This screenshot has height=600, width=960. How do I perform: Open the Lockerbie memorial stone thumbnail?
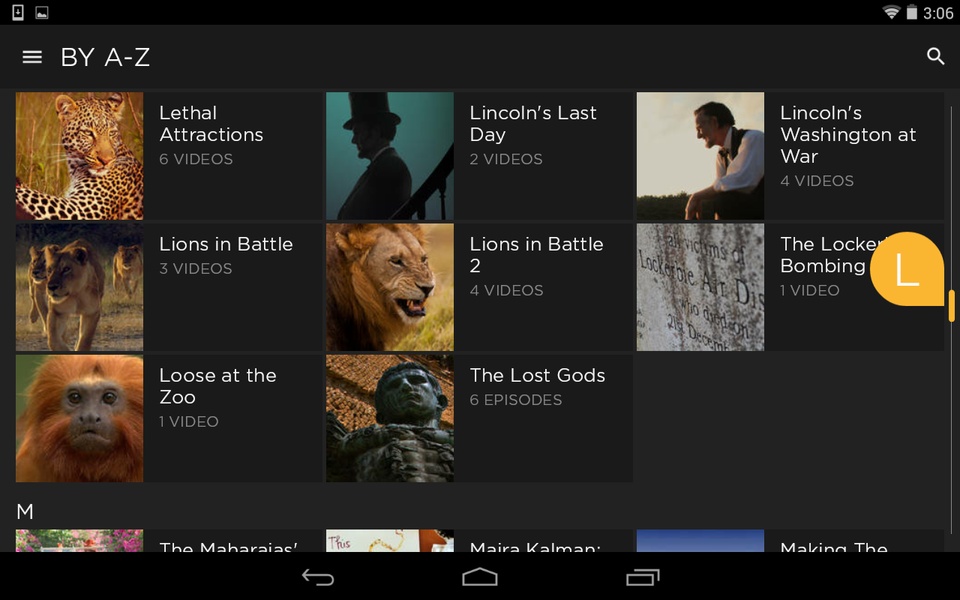[x=700, y=287]
